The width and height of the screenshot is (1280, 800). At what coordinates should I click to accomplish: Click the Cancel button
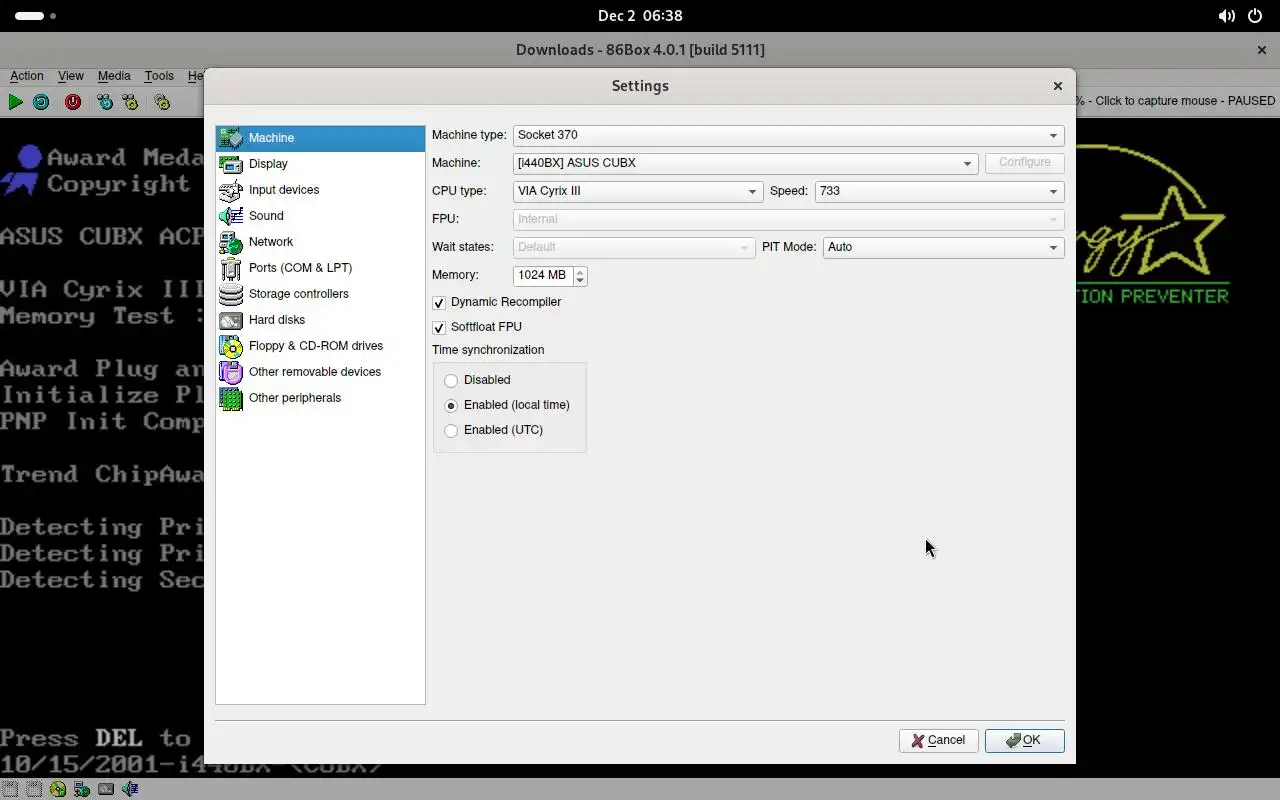click(x=938, y=741)
